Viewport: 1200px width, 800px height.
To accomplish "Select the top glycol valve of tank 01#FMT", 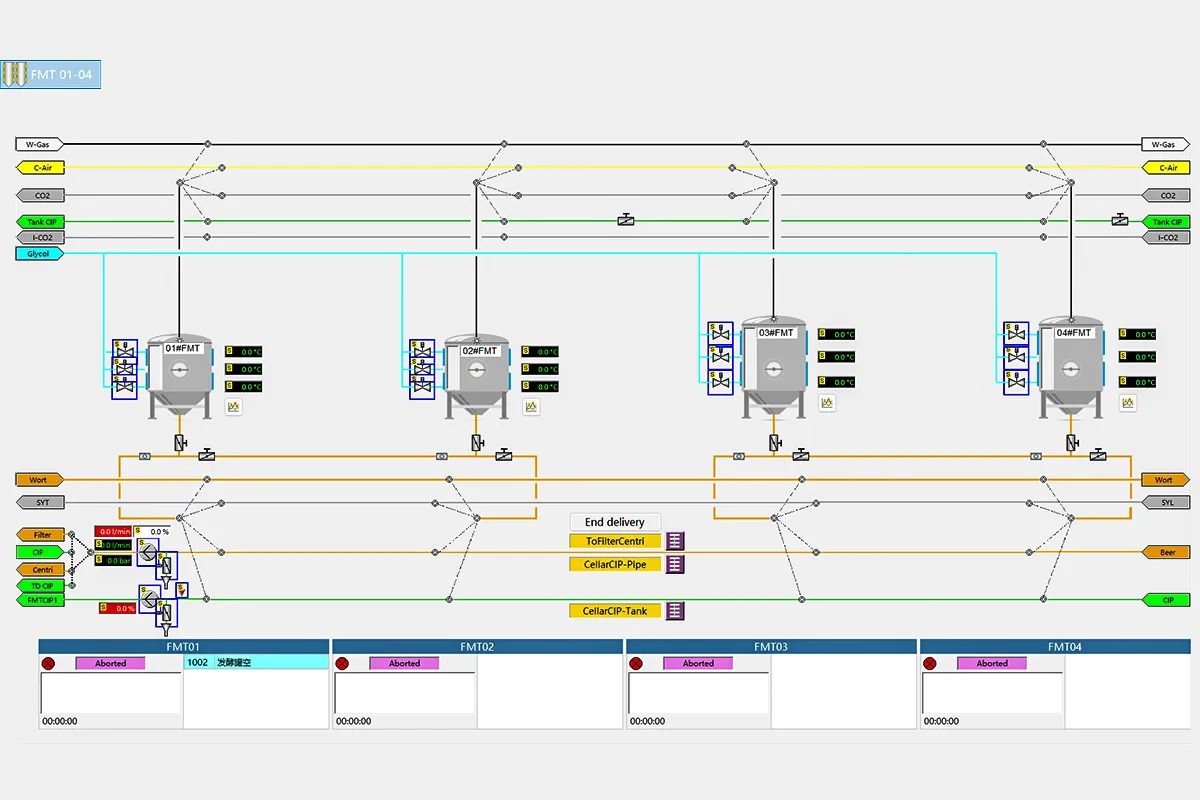I will tap(124, 350).
